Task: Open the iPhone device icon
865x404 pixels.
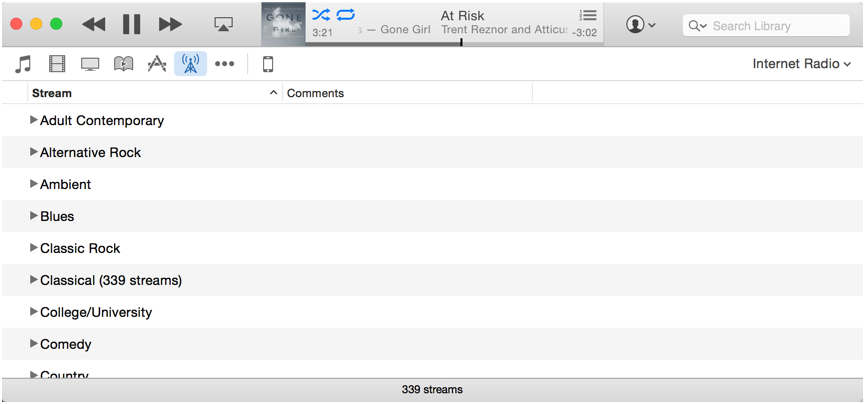Action: 268,64
